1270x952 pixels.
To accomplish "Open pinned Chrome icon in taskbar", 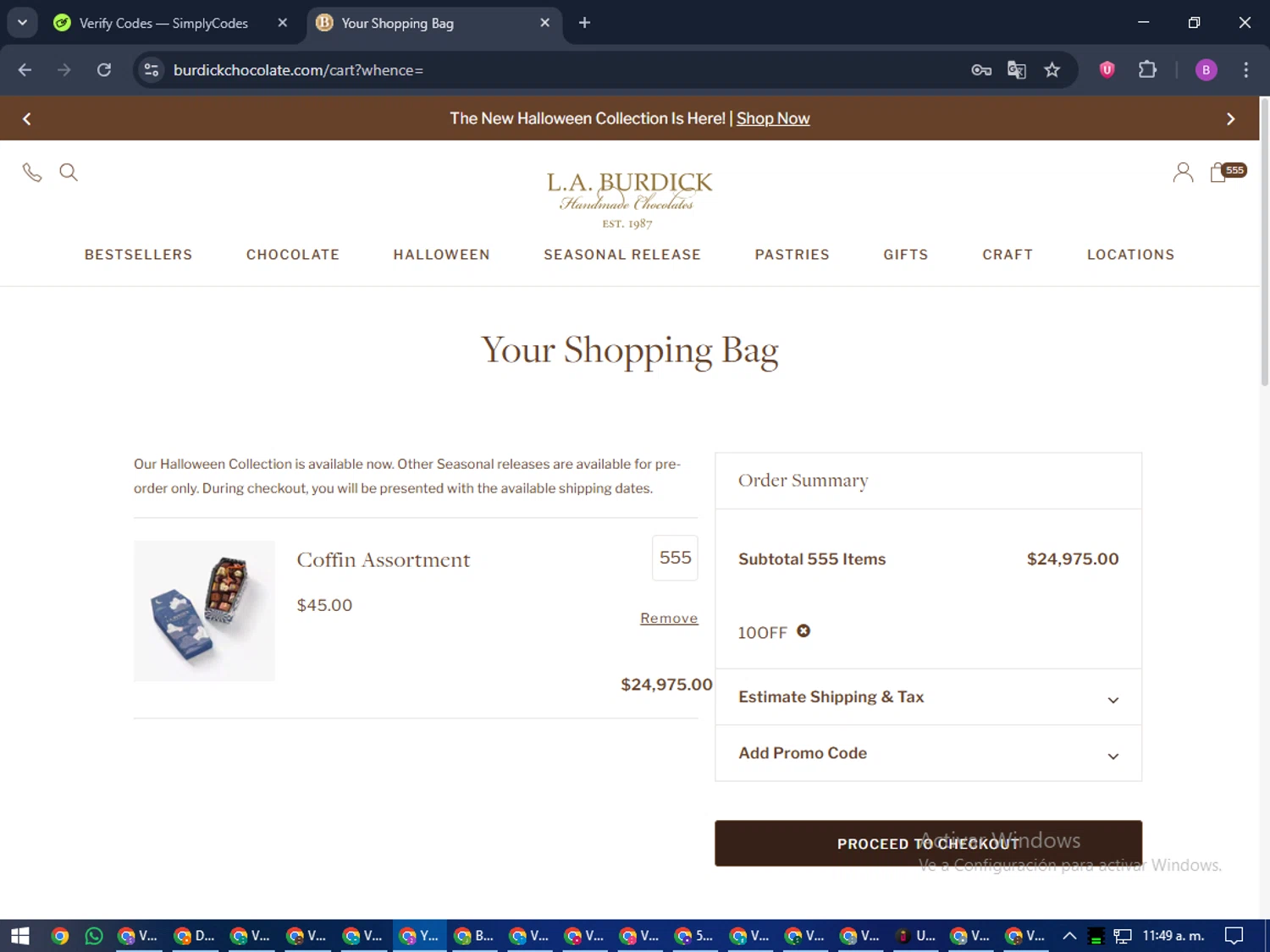I will click(59, 936).
